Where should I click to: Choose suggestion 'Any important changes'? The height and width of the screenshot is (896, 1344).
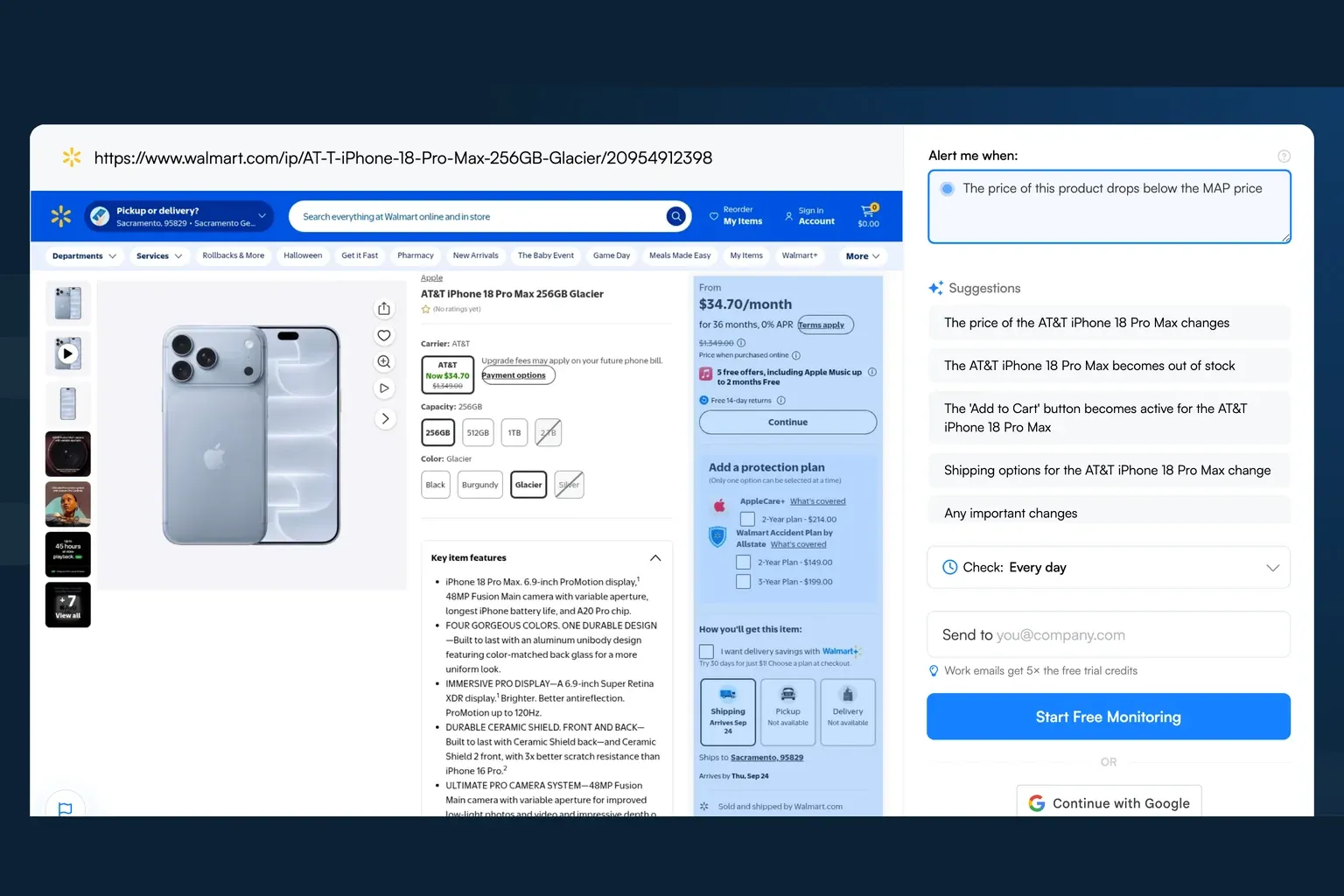tap(1109, 513)
